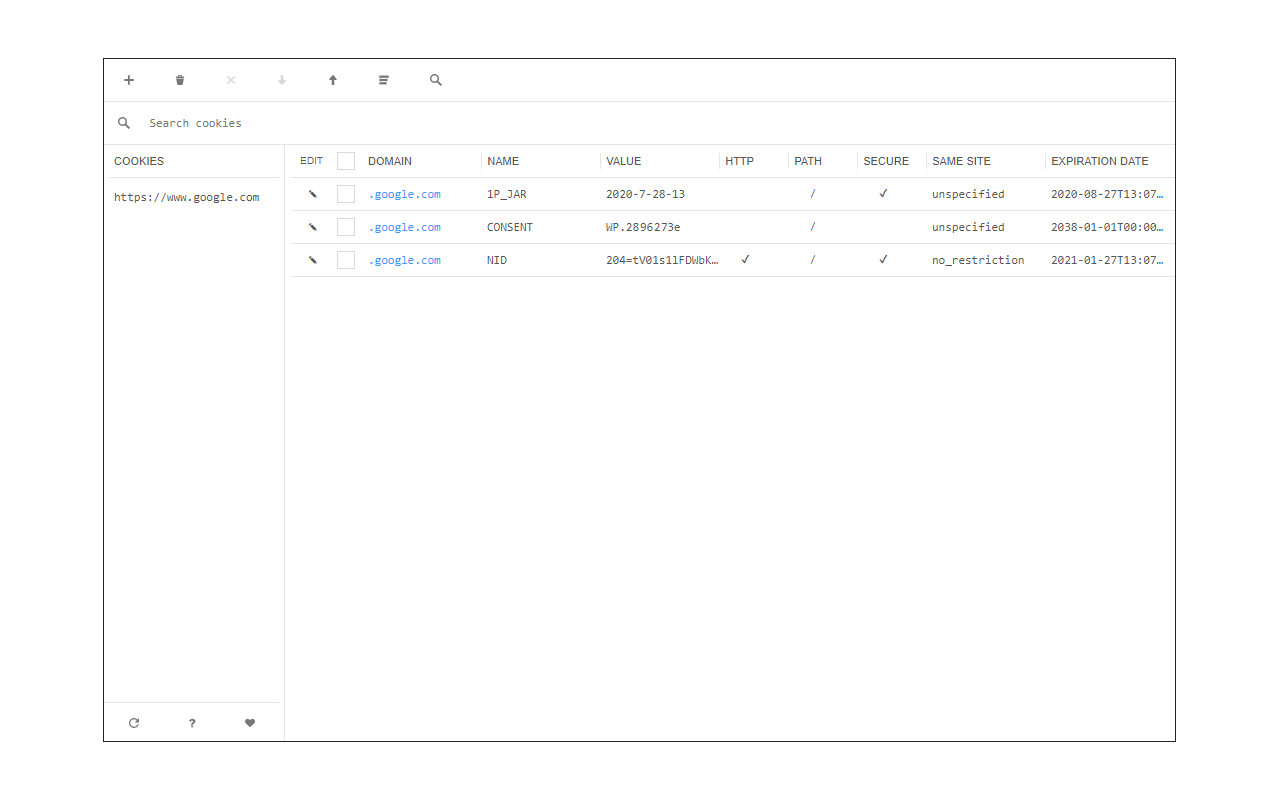Click the toolbar magnifier search icon
Viewport: 1280px width, 800px height.
pyautogui.click(x=436, y=80)
